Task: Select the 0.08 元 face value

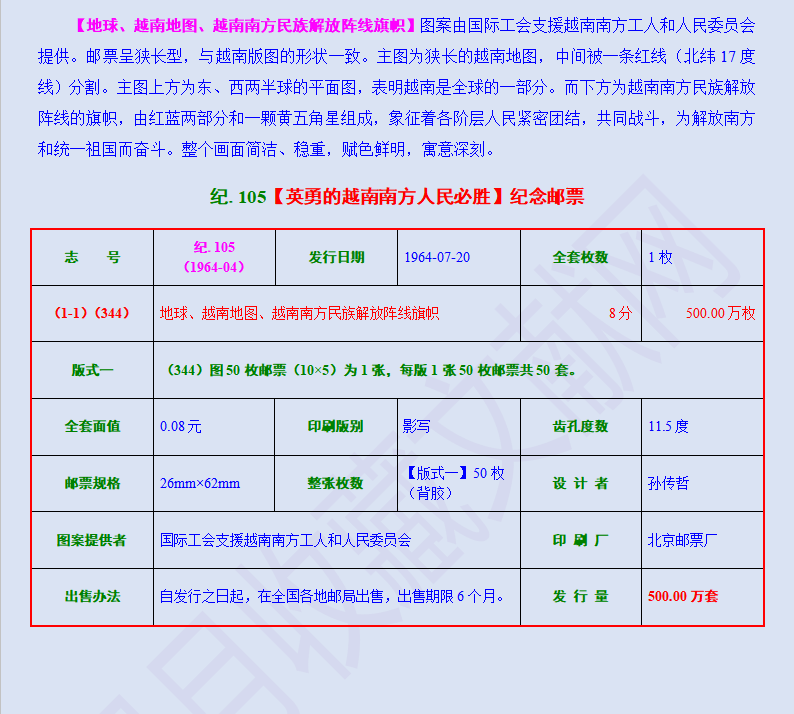Action: pos(181,426)
